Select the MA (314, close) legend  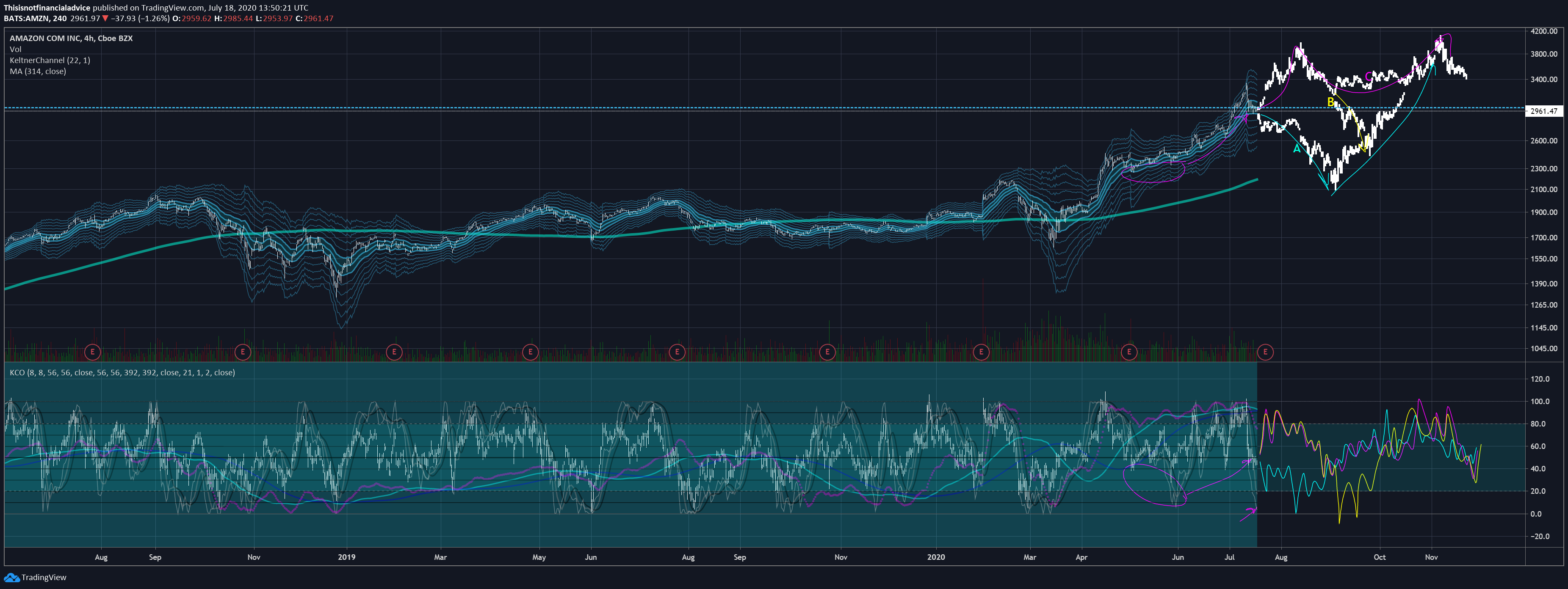38,71
